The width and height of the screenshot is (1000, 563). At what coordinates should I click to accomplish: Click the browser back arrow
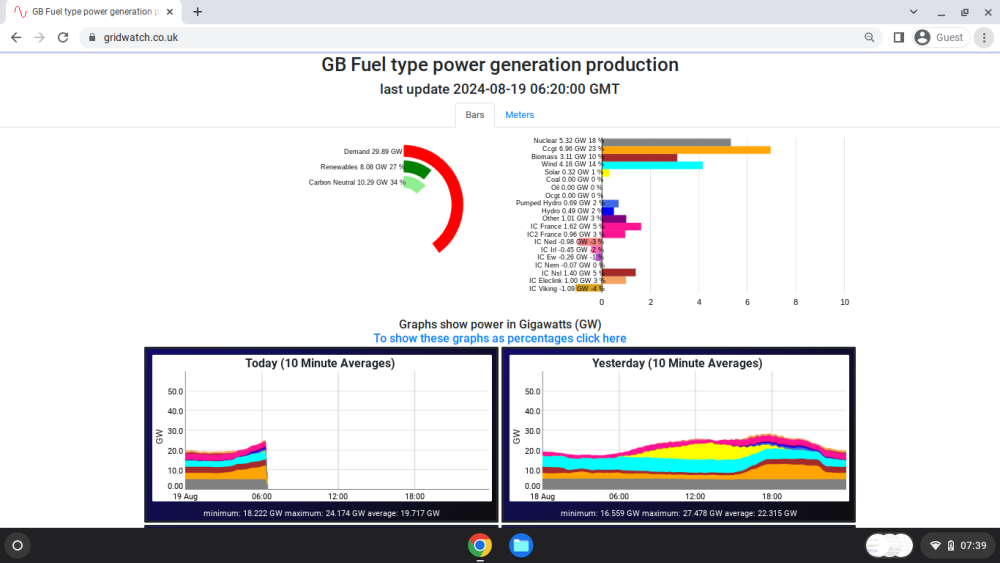point(16,38)
